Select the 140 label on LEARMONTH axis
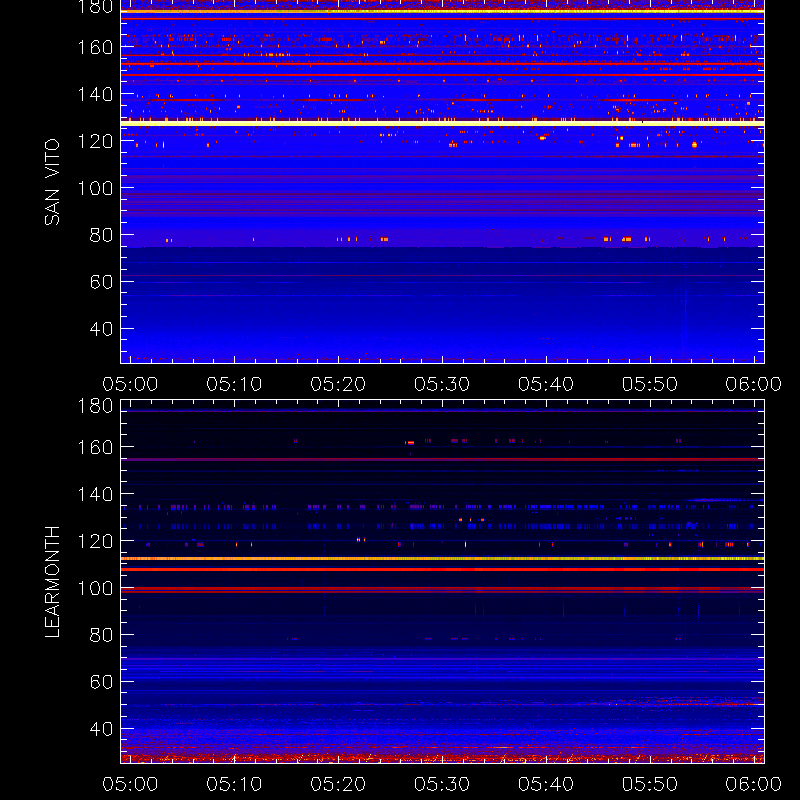800x800 pixels. pos(95,494)
